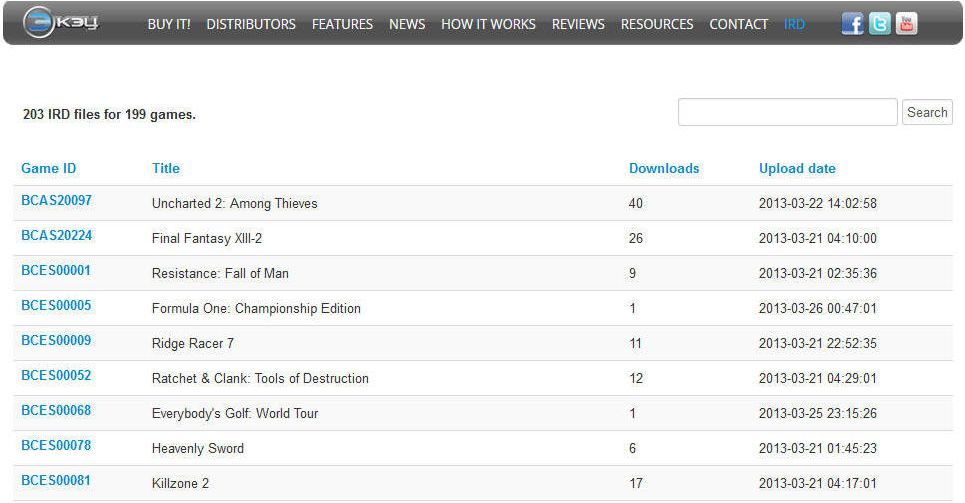The width and height of the screenshot is (965, 503).
Task: Select Ratchet & Clank: Tools of Destruction title
Action: click(x=260, y=379)
